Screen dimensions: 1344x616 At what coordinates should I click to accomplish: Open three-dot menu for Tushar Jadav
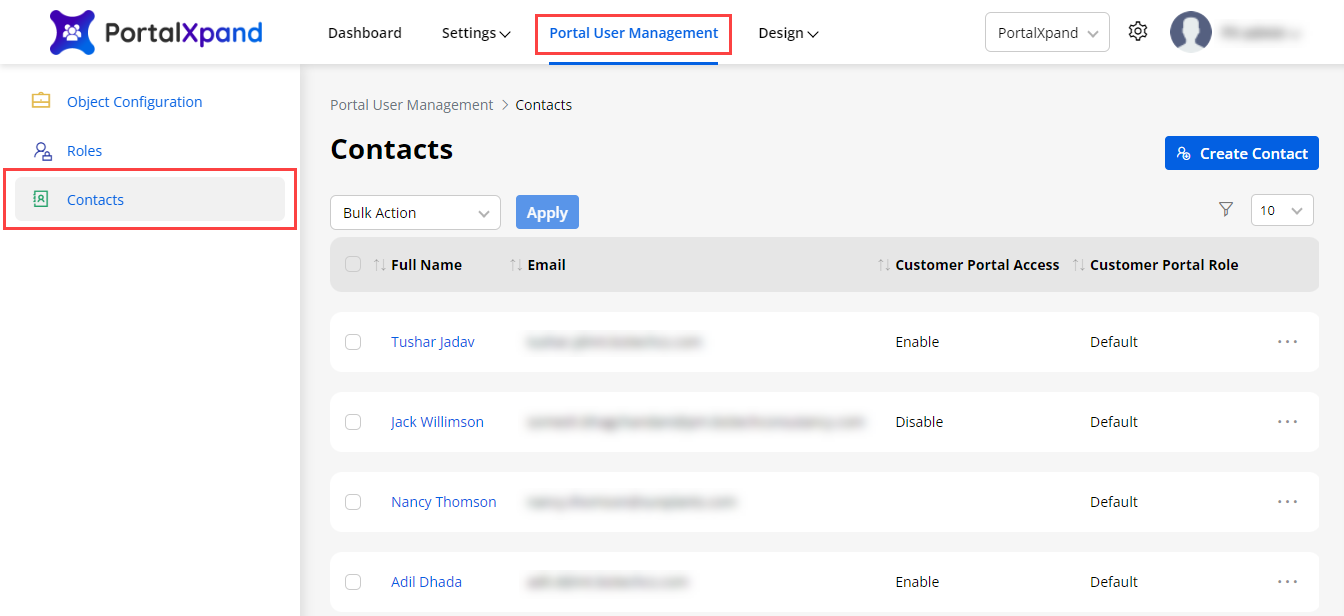tap(1287, 342)
